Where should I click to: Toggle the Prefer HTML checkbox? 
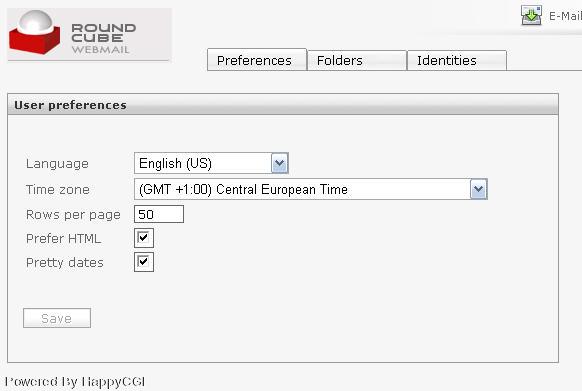(x=144, y=238)
